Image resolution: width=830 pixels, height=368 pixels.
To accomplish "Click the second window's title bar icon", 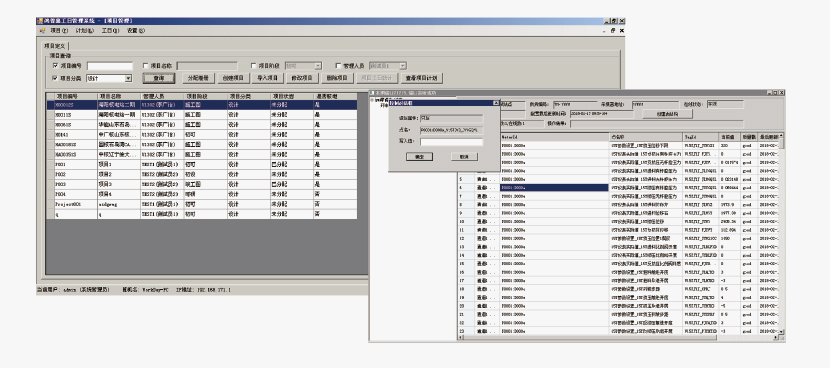I will 372,93.
